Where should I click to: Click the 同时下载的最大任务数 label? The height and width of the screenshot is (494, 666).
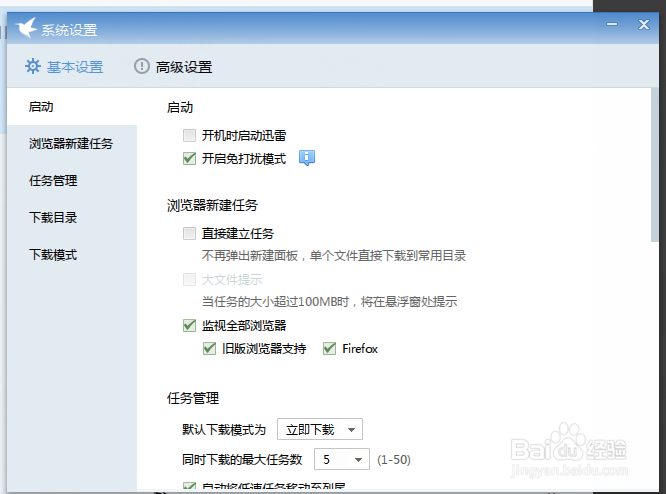click(x=242, y=460)
